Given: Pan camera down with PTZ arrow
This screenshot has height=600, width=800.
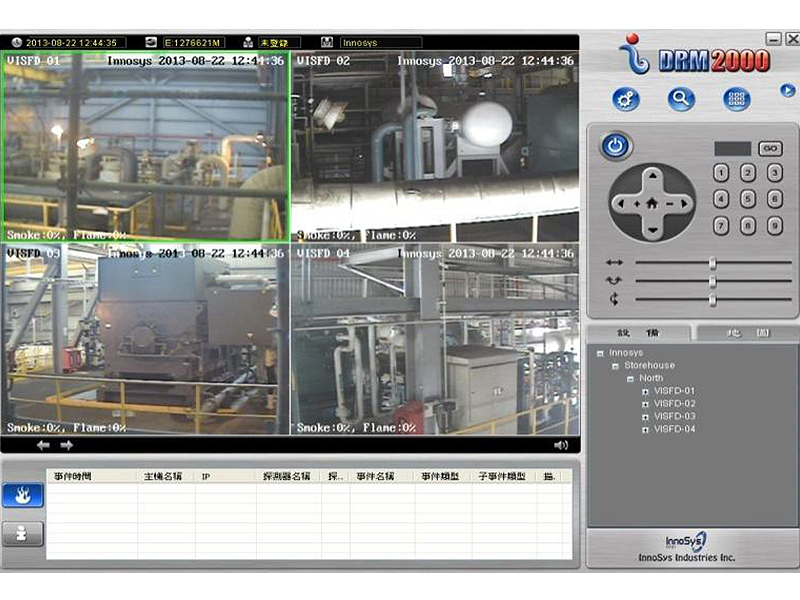Looking at the screenshot, I should [x=653, y=230].
